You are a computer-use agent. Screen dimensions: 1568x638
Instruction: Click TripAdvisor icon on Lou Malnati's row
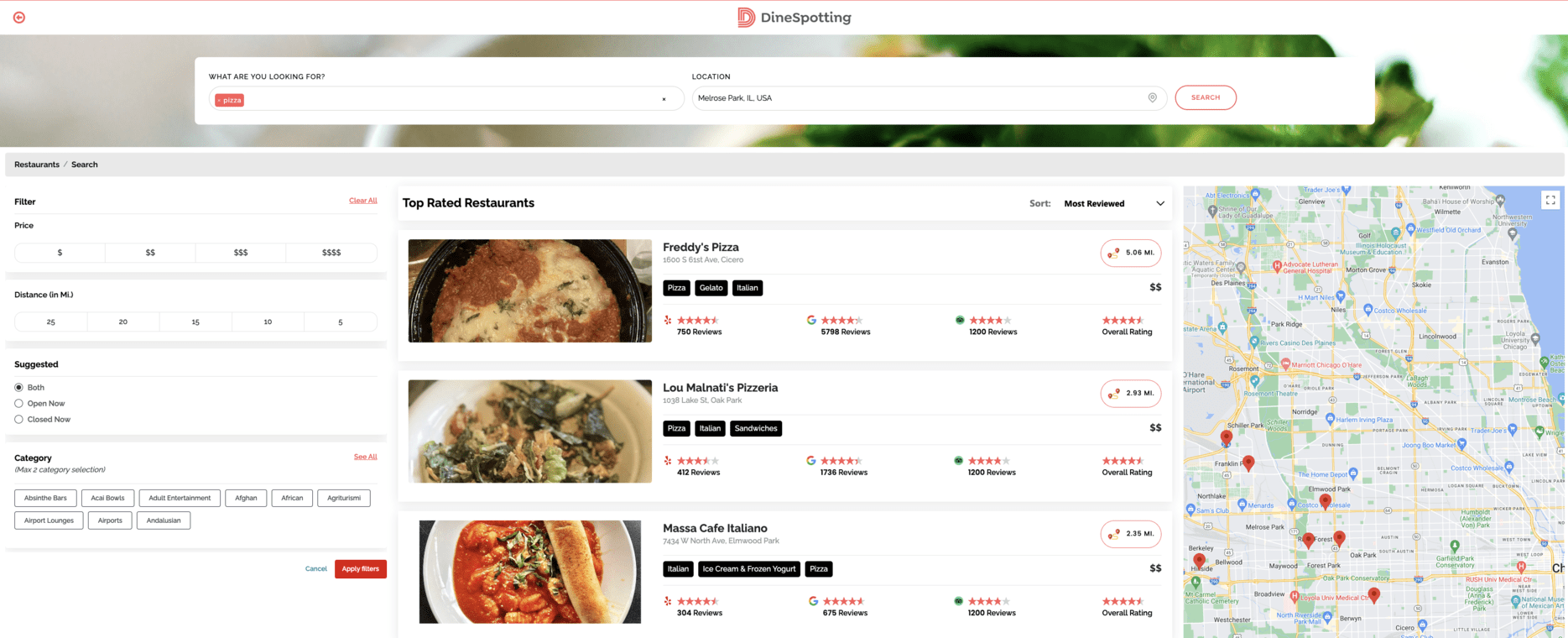959,460
